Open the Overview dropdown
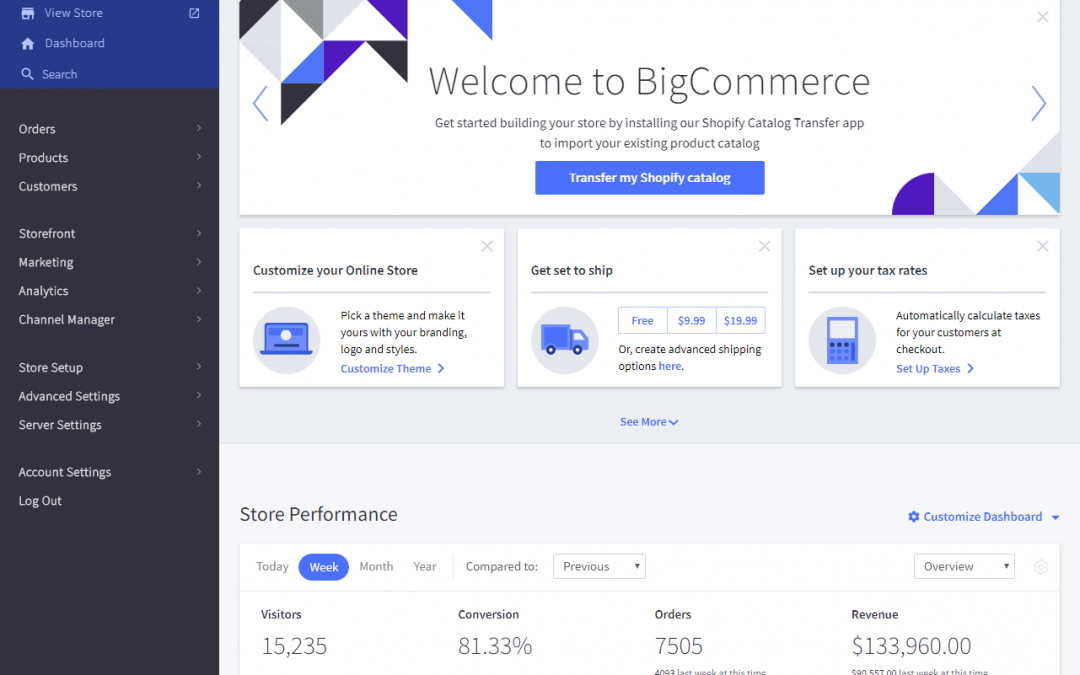Screen dimensions: 1080x675 (x=964, y=566)
